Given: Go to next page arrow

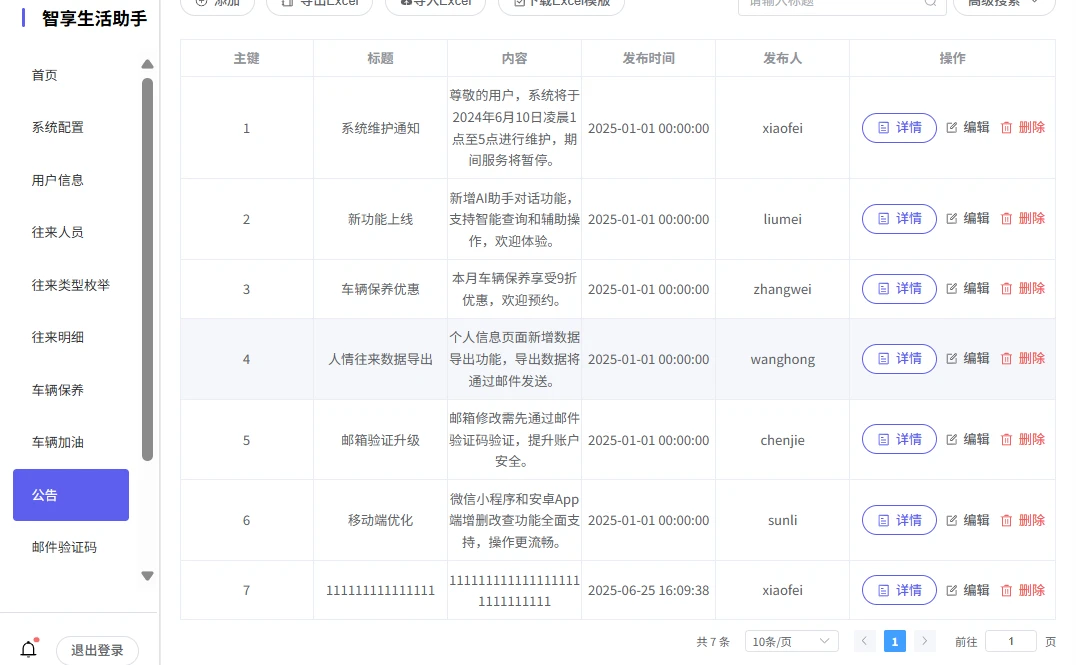Looking at the screenshot, I should pyautogui.click(x=924, y=641).
